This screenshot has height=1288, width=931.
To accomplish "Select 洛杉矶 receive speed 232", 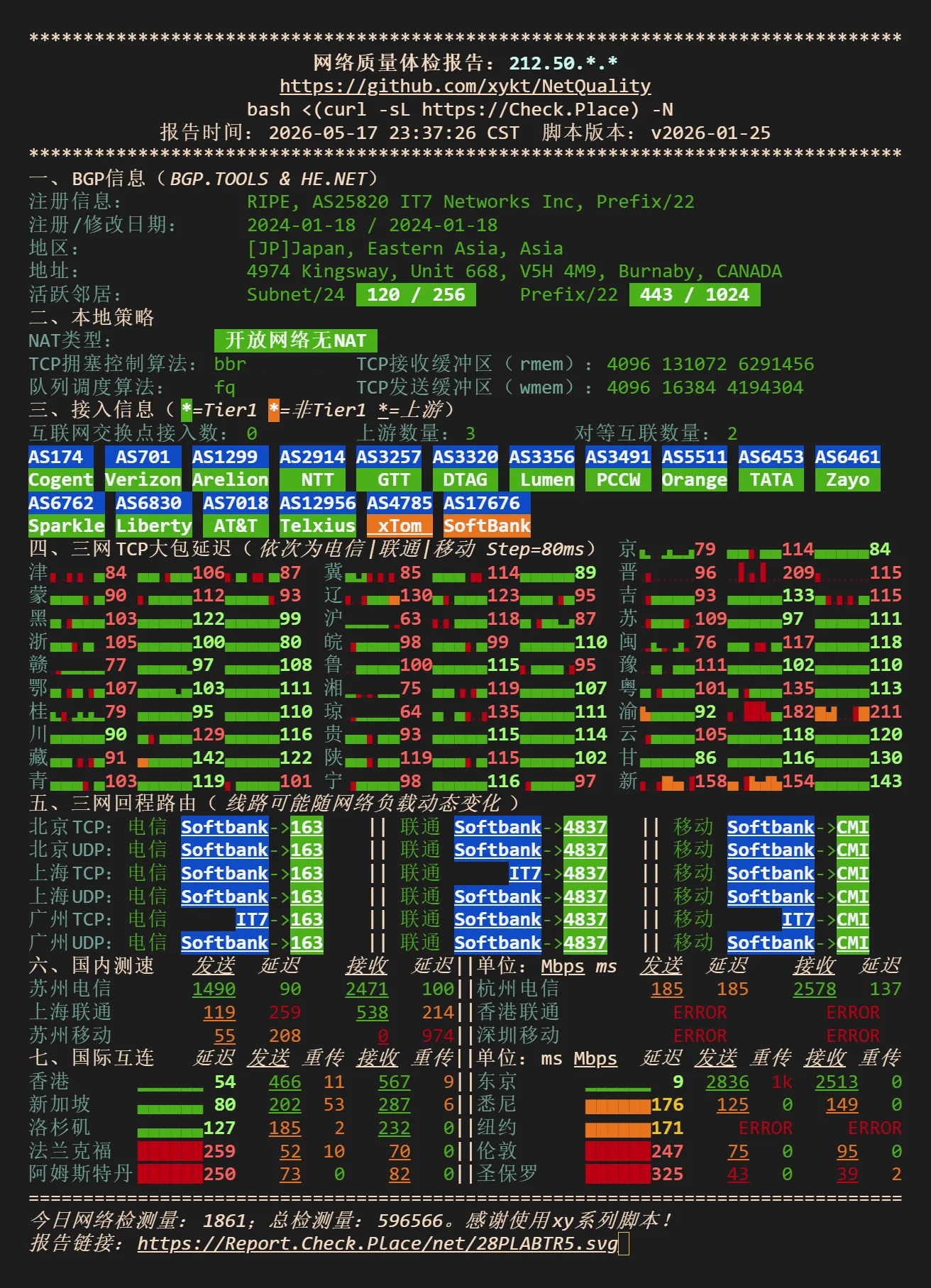I will pos(394,1128).
